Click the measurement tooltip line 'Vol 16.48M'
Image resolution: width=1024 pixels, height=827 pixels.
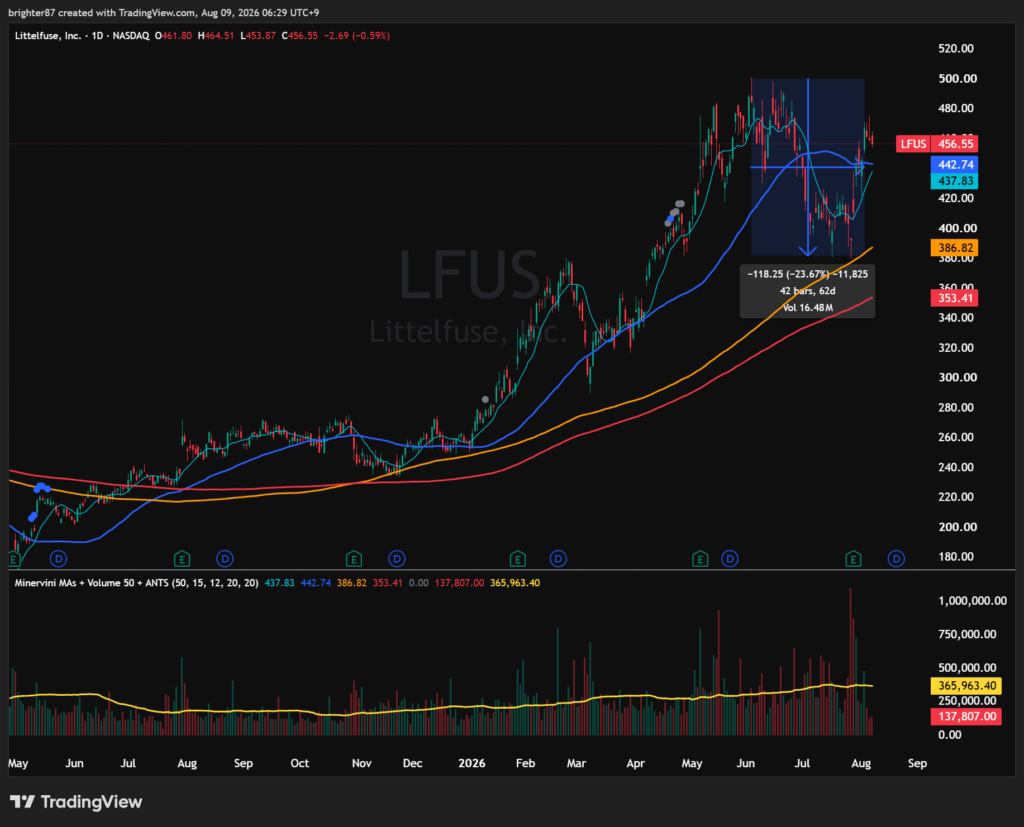pos(808,308)
